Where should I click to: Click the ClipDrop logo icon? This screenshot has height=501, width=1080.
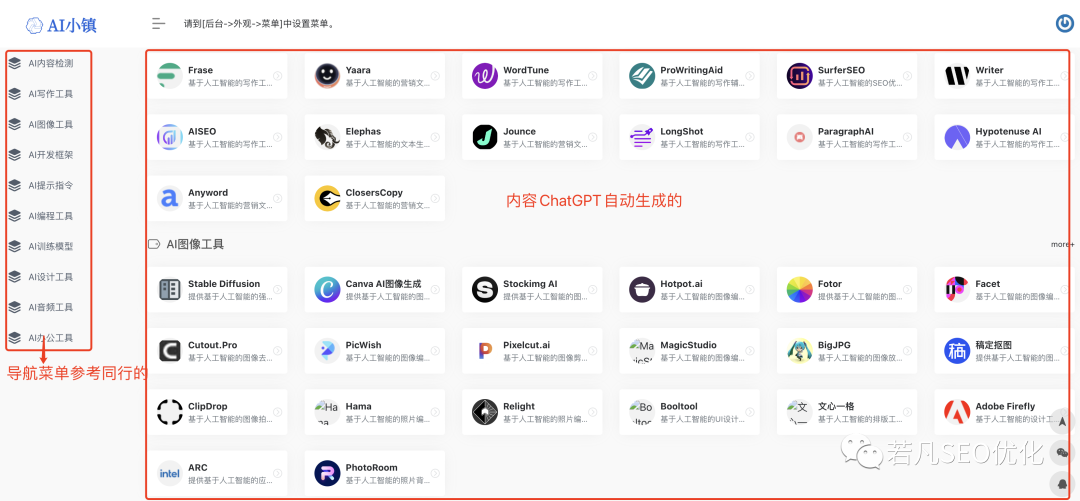coord(169,412)
